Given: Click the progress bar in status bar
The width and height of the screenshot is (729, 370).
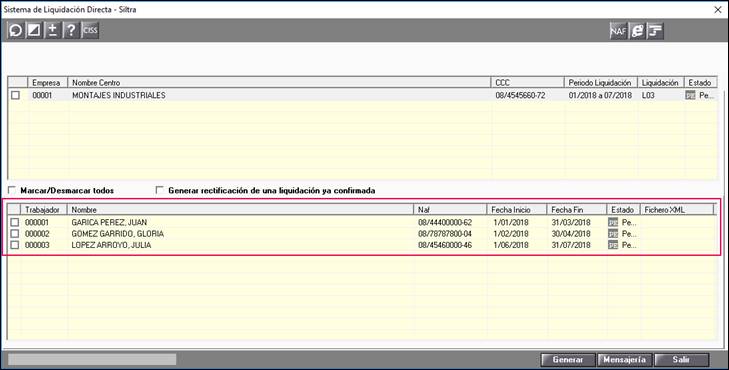Looking at the screenshot, I should [x=92, y=359].
